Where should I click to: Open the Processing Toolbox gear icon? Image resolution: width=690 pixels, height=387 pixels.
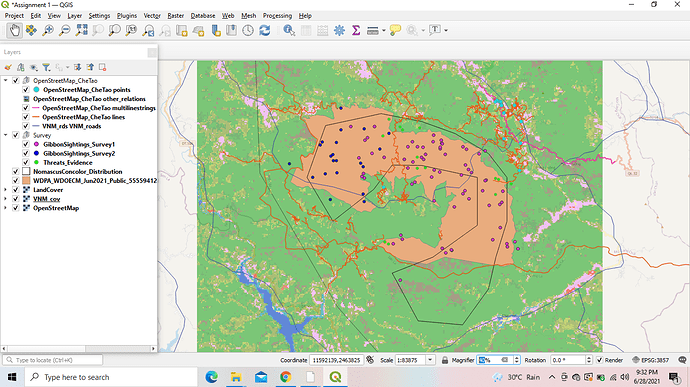click(339, 30)
